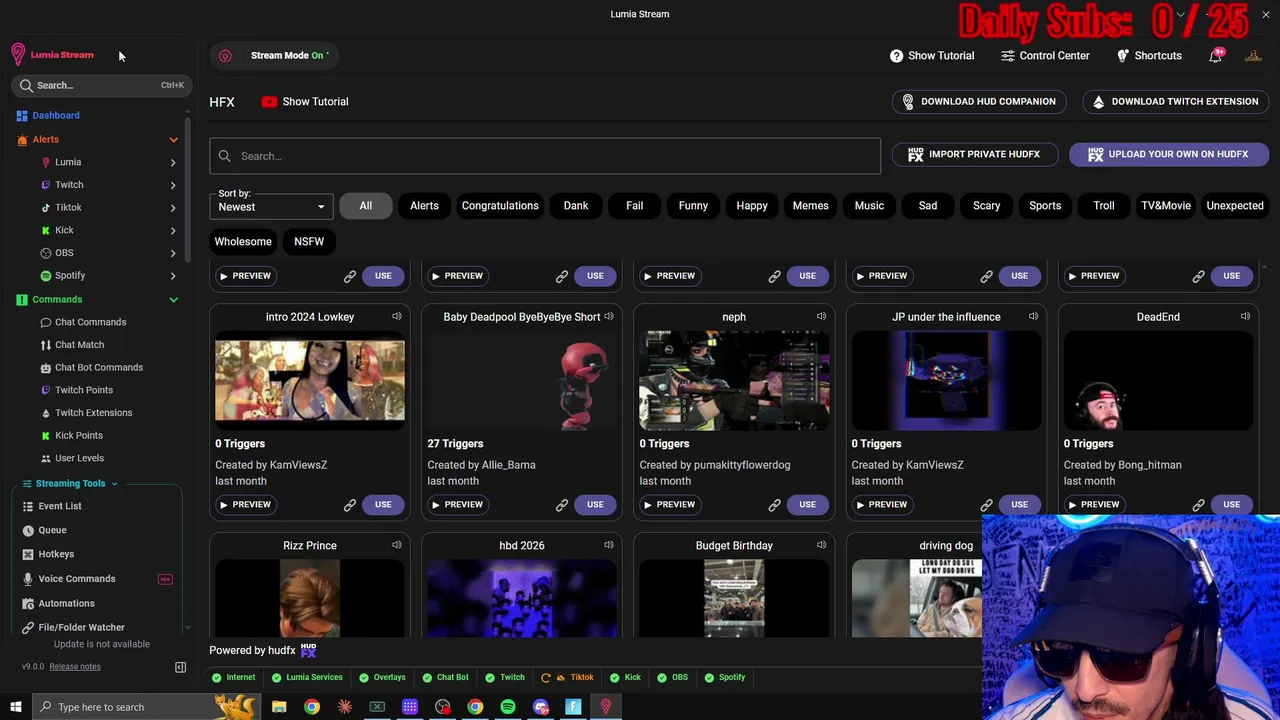Click sound icon on intro 2024 Lowkey

[397, 317]
